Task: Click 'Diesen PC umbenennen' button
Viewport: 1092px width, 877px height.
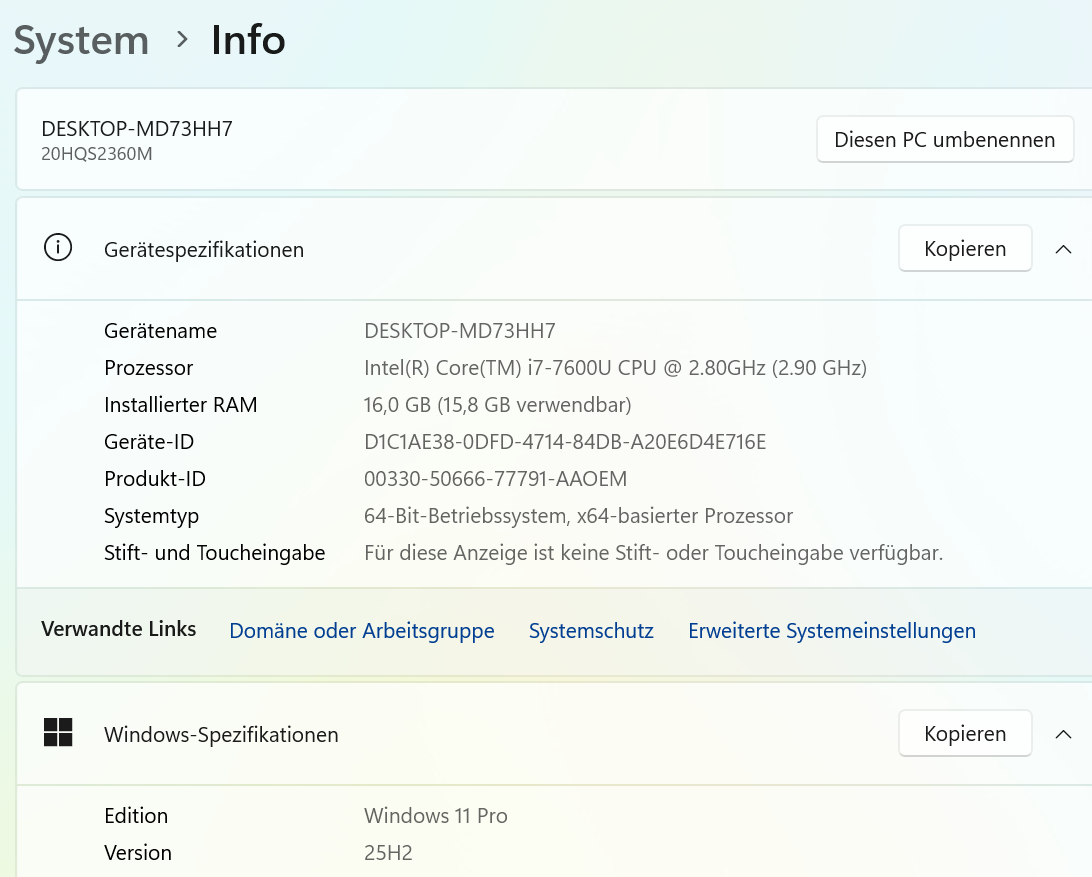Action: coord(944,139)
